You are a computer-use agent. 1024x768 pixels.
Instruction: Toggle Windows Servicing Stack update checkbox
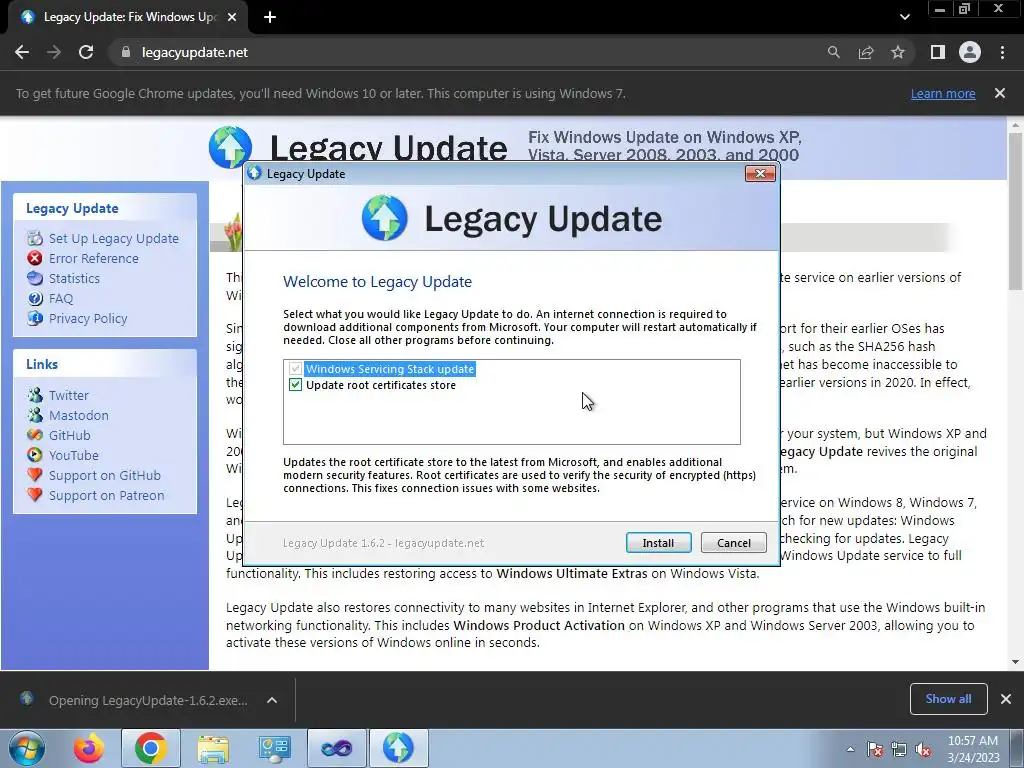295,369
